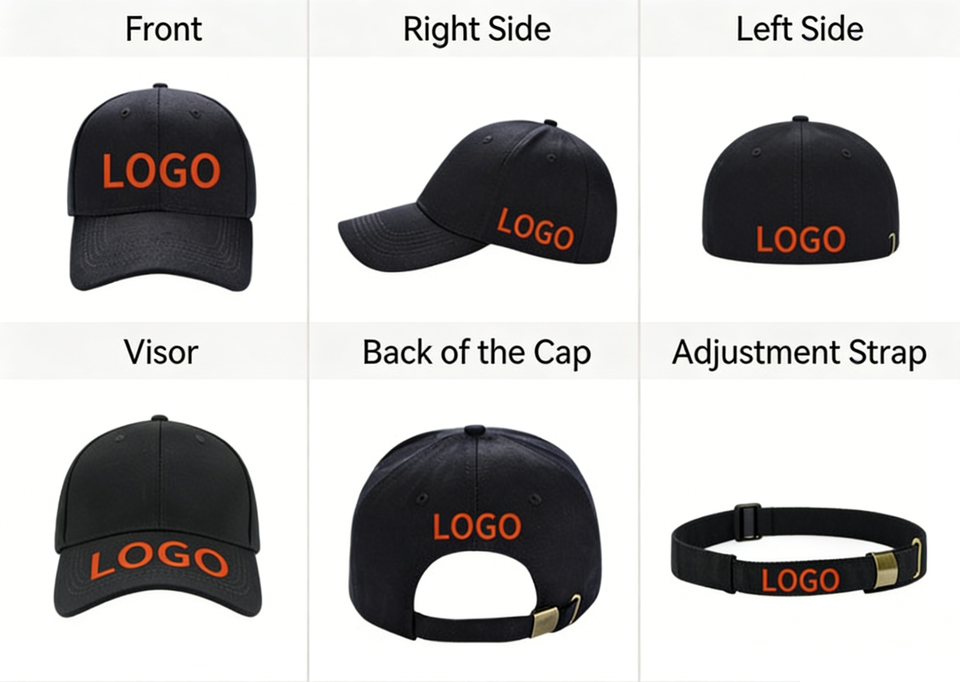
Task: Click the brass buckle on back cap
Action: tap(544, 621)
